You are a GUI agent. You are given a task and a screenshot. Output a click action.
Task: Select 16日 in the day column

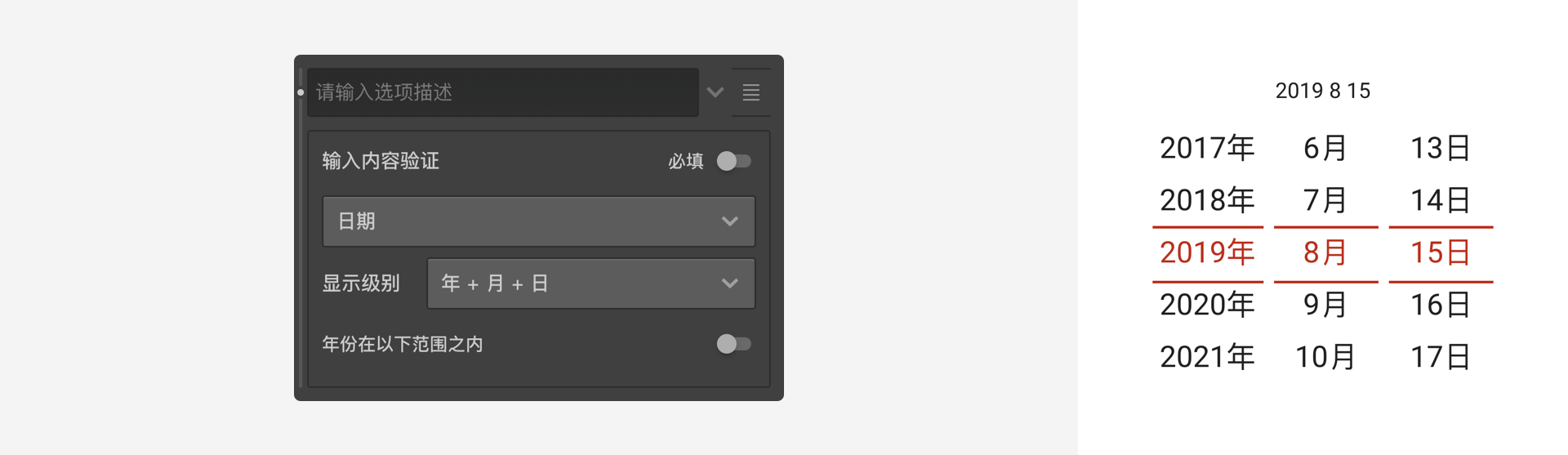click(x=1441, y=305)
